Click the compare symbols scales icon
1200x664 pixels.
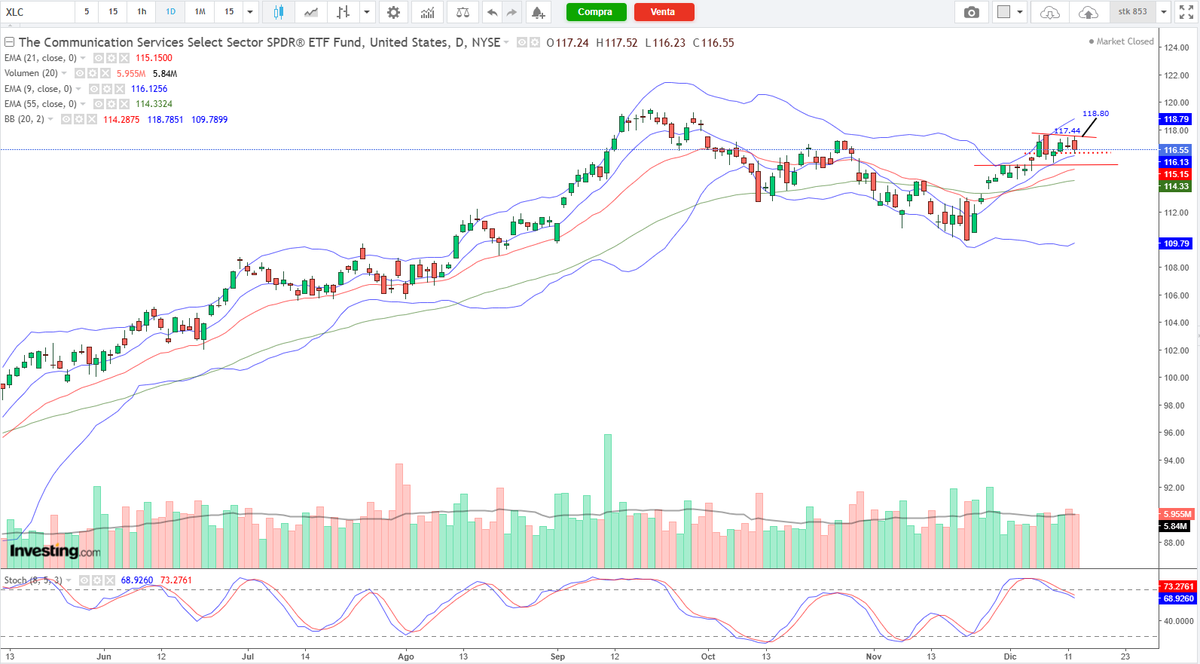coord(461,12)
